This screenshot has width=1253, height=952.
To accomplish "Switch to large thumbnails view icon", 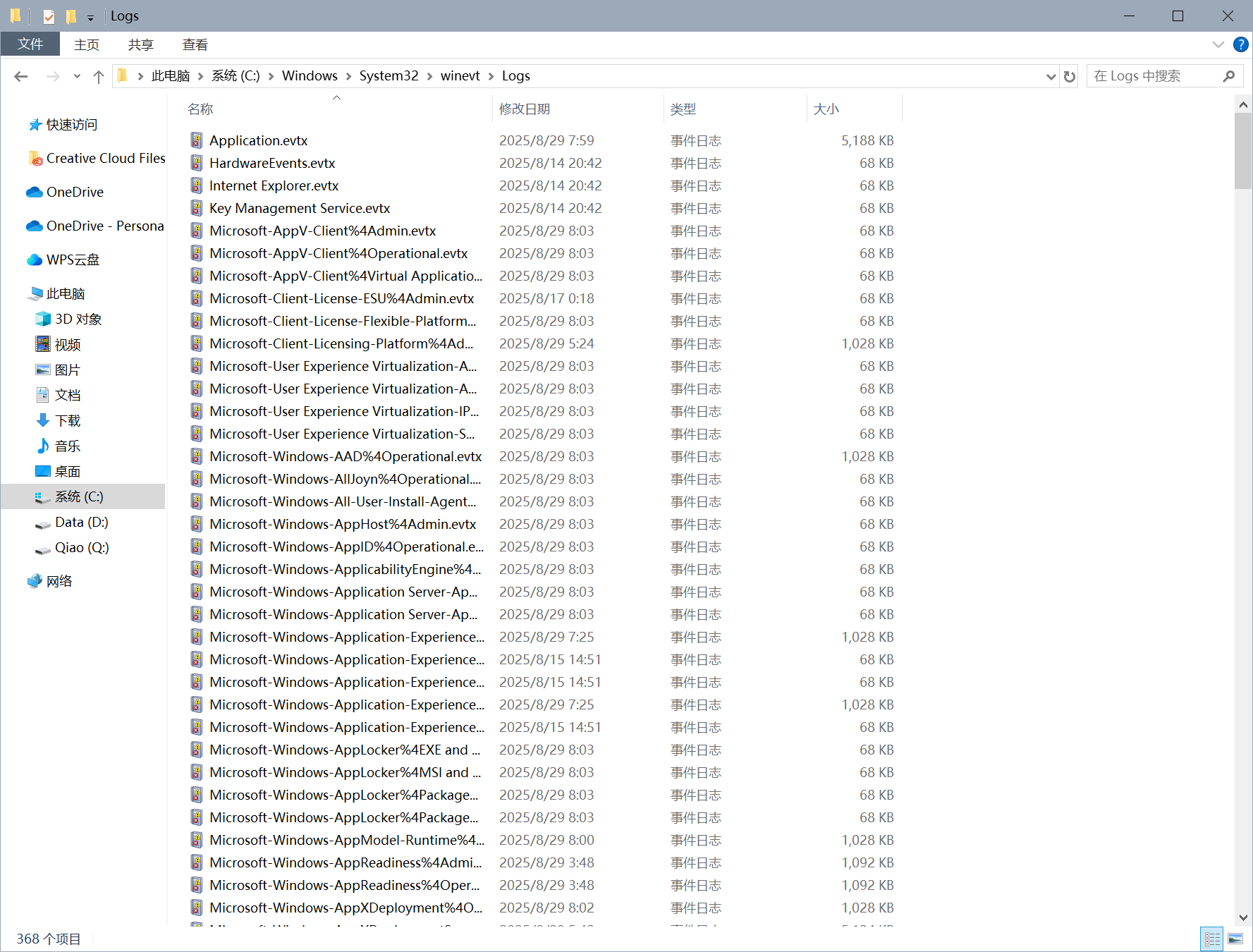I will click(1235, 939).
